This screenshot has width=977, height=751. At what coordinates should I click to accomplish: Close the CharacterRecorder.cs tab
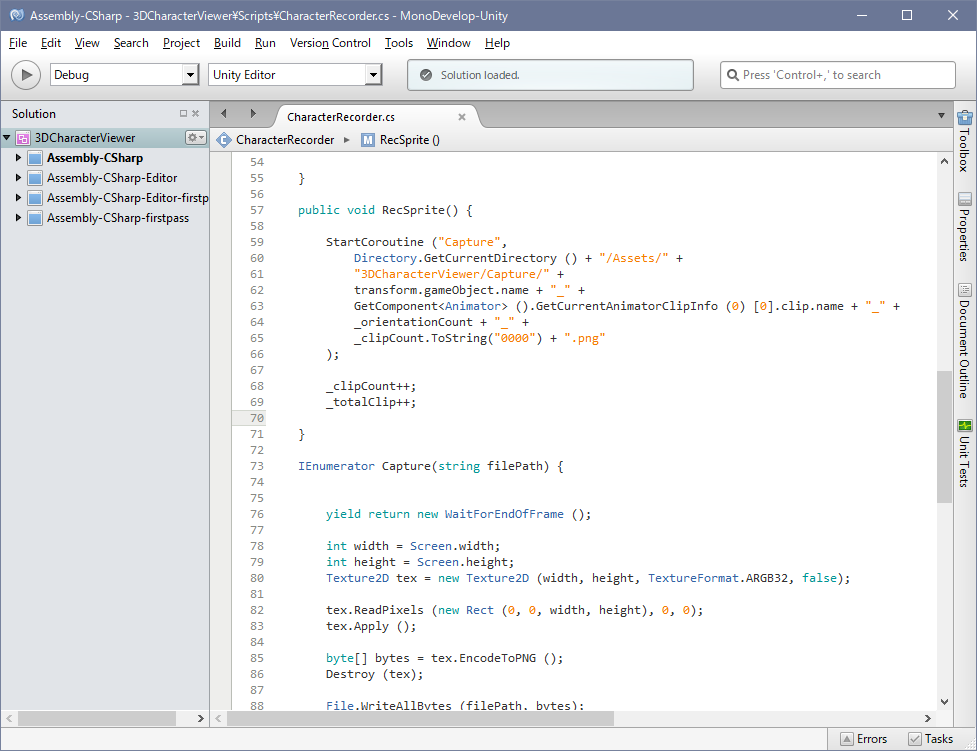point(461,117)
